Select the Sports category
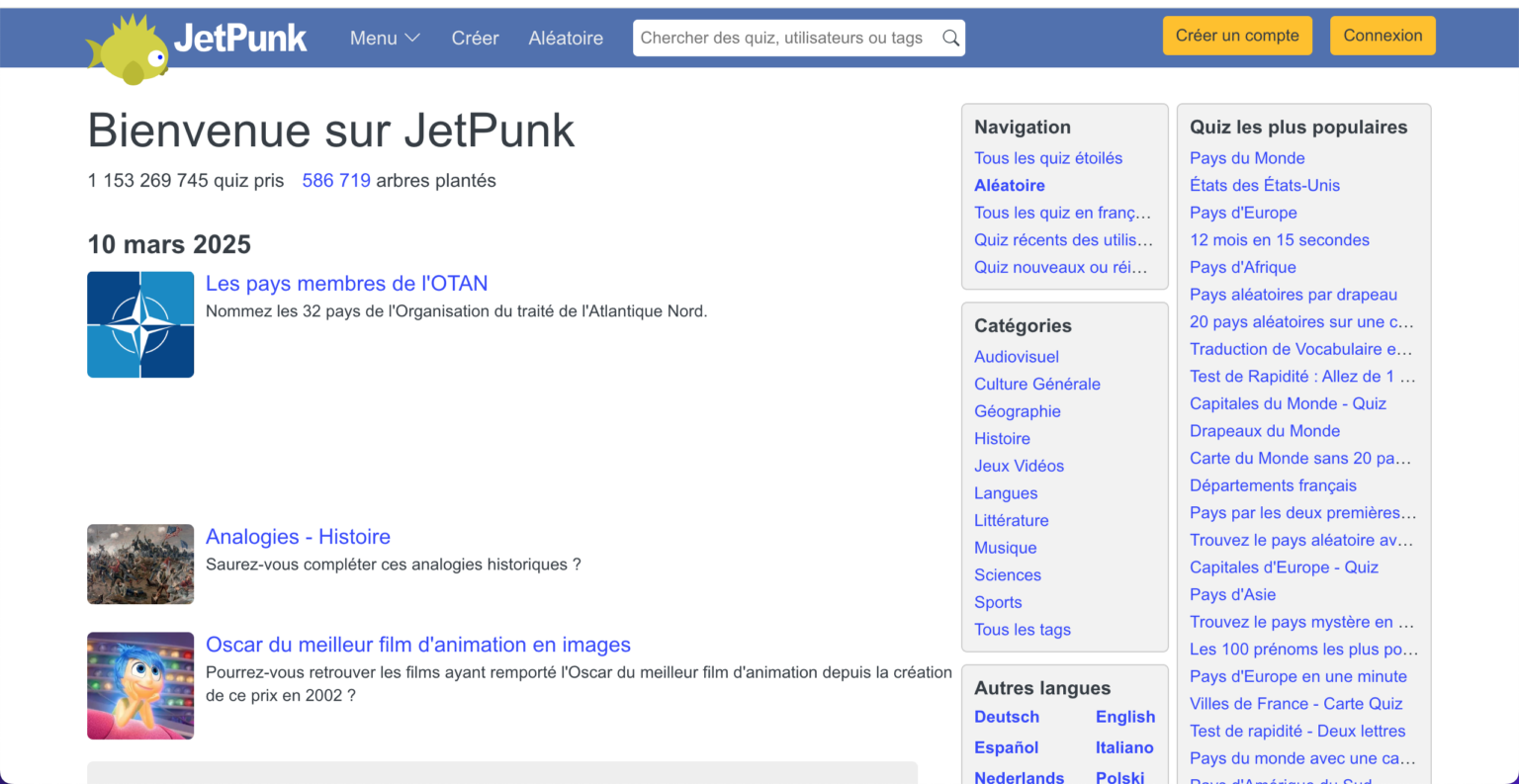 click(x=998, y=602)
